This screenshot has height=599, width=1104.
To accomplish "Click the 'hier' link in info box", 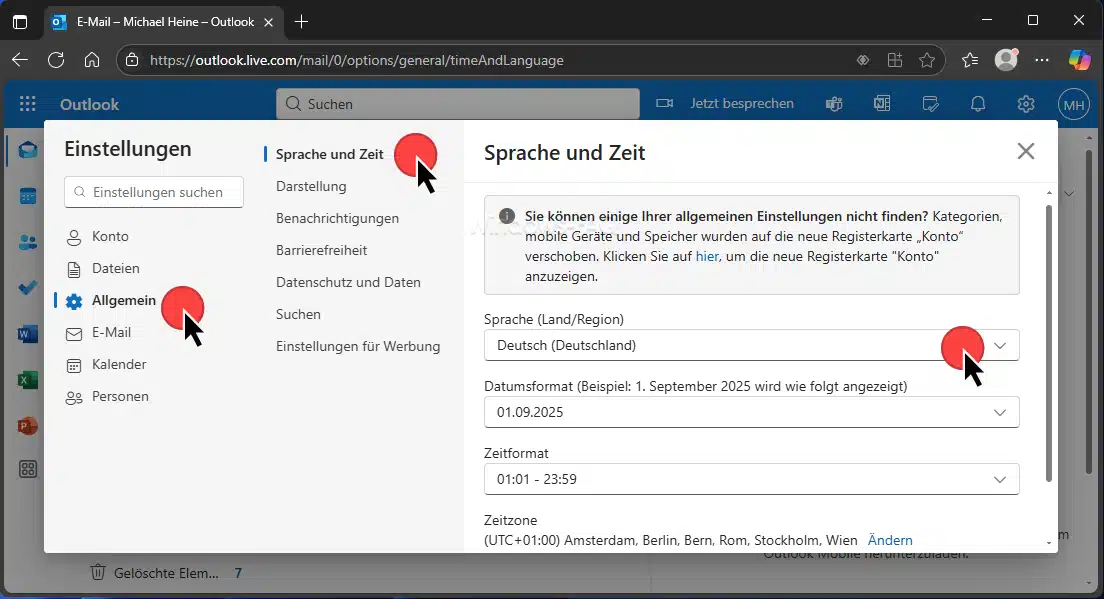I will [x=707, y=257].
